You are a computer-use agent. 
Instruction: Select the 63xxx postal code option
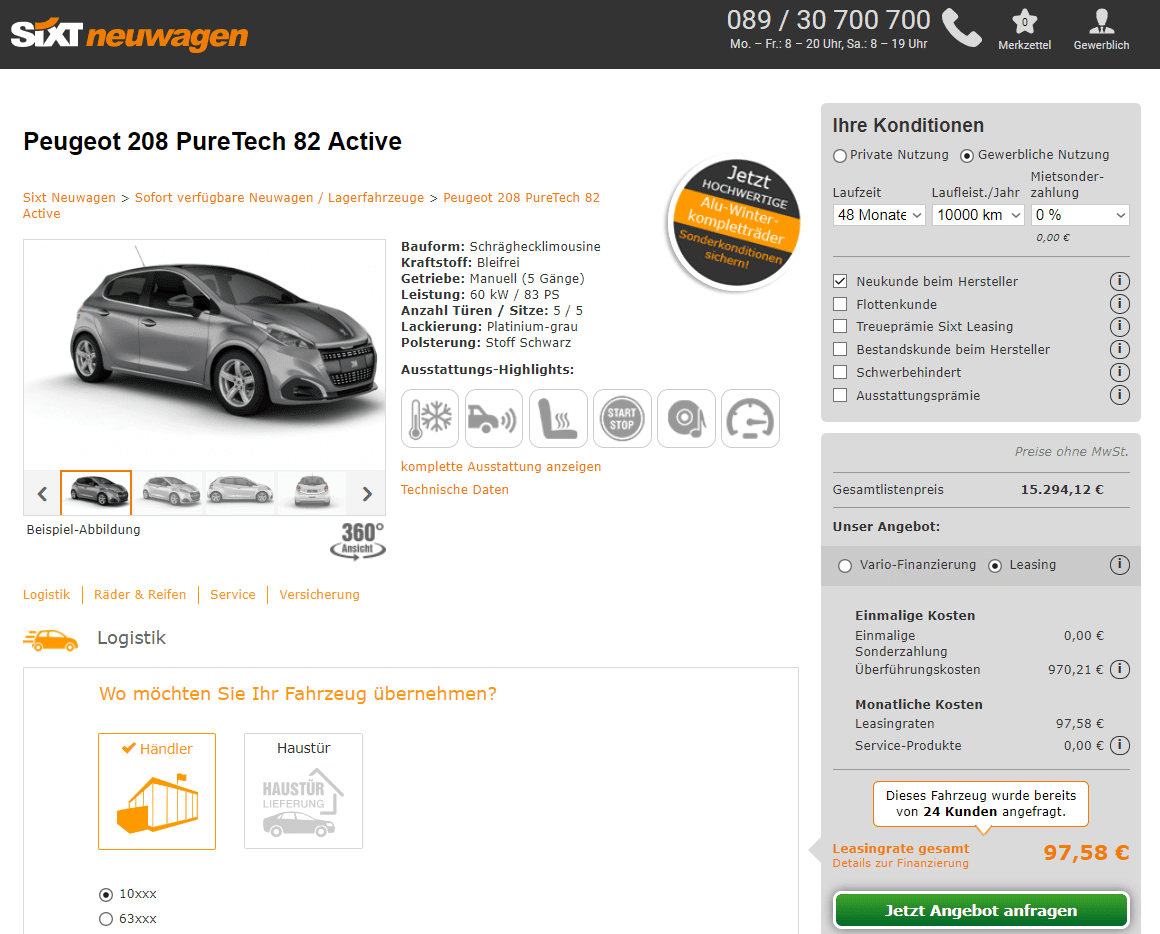106,919
